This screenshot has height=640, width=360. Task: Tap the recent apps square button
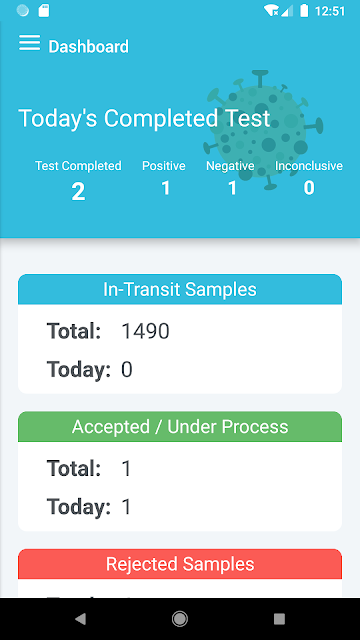pos(279,619)
